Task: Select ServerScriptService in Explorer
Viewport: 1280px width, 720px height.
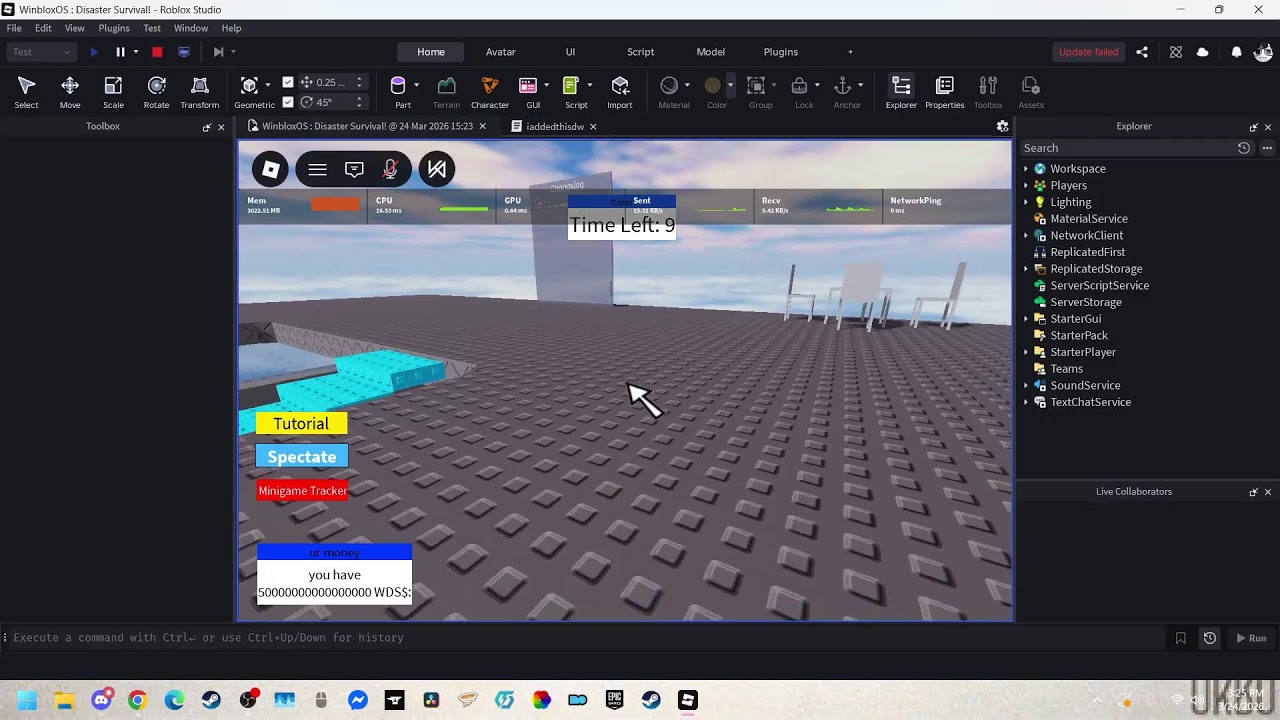Action: coord(1099,286)
